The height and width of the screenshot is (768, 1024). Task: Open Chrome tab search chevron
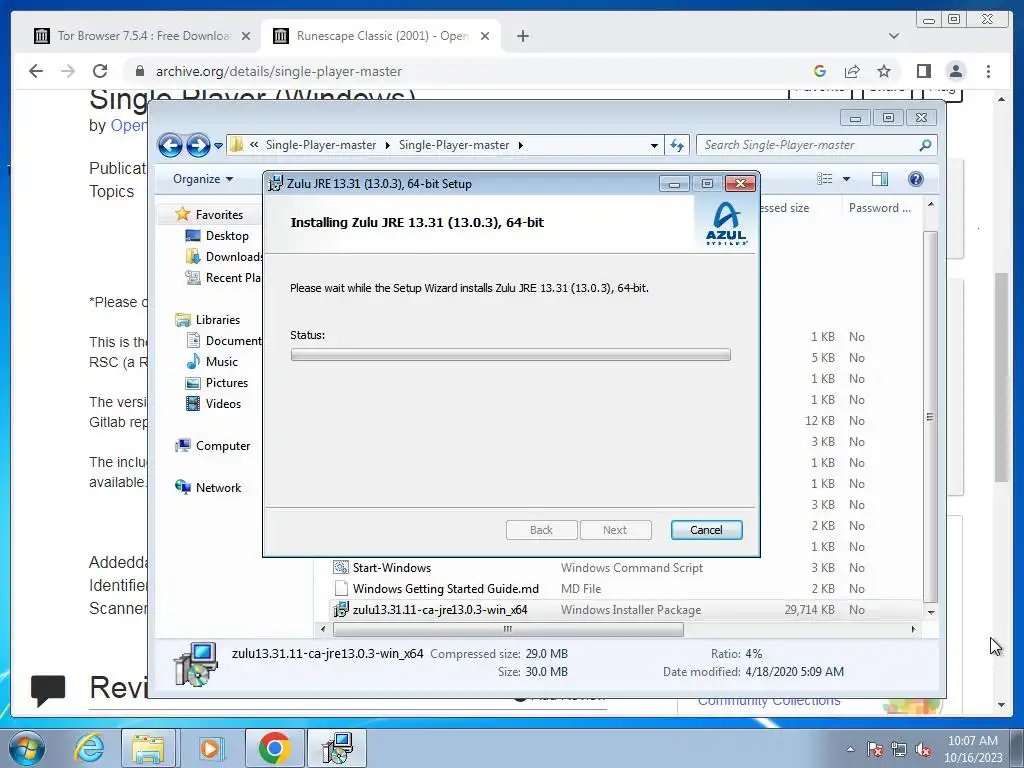tap(894, 36)
